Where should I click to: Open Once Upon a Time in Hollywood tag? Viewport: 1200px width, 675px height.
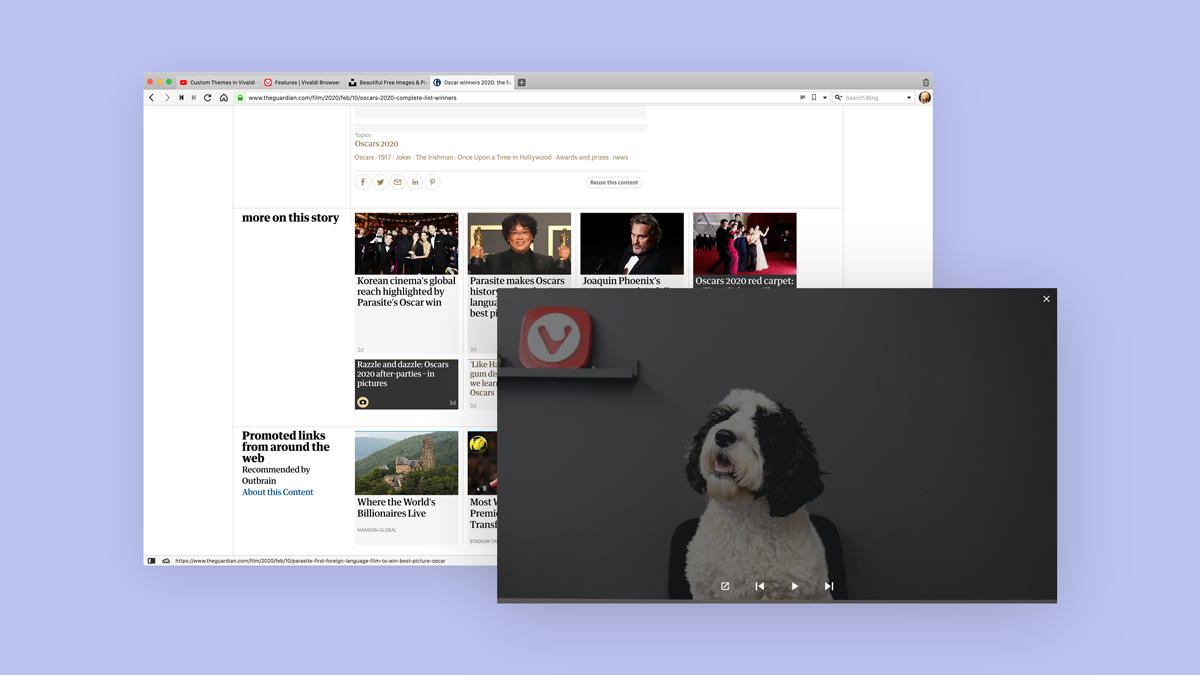504,157
